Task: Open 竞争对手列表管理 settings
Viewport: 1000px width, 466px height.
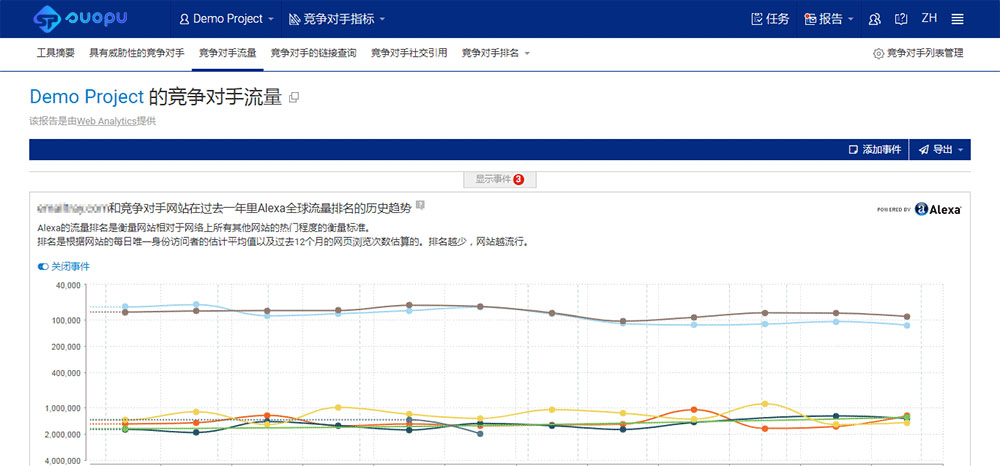Action: point(918,54)
